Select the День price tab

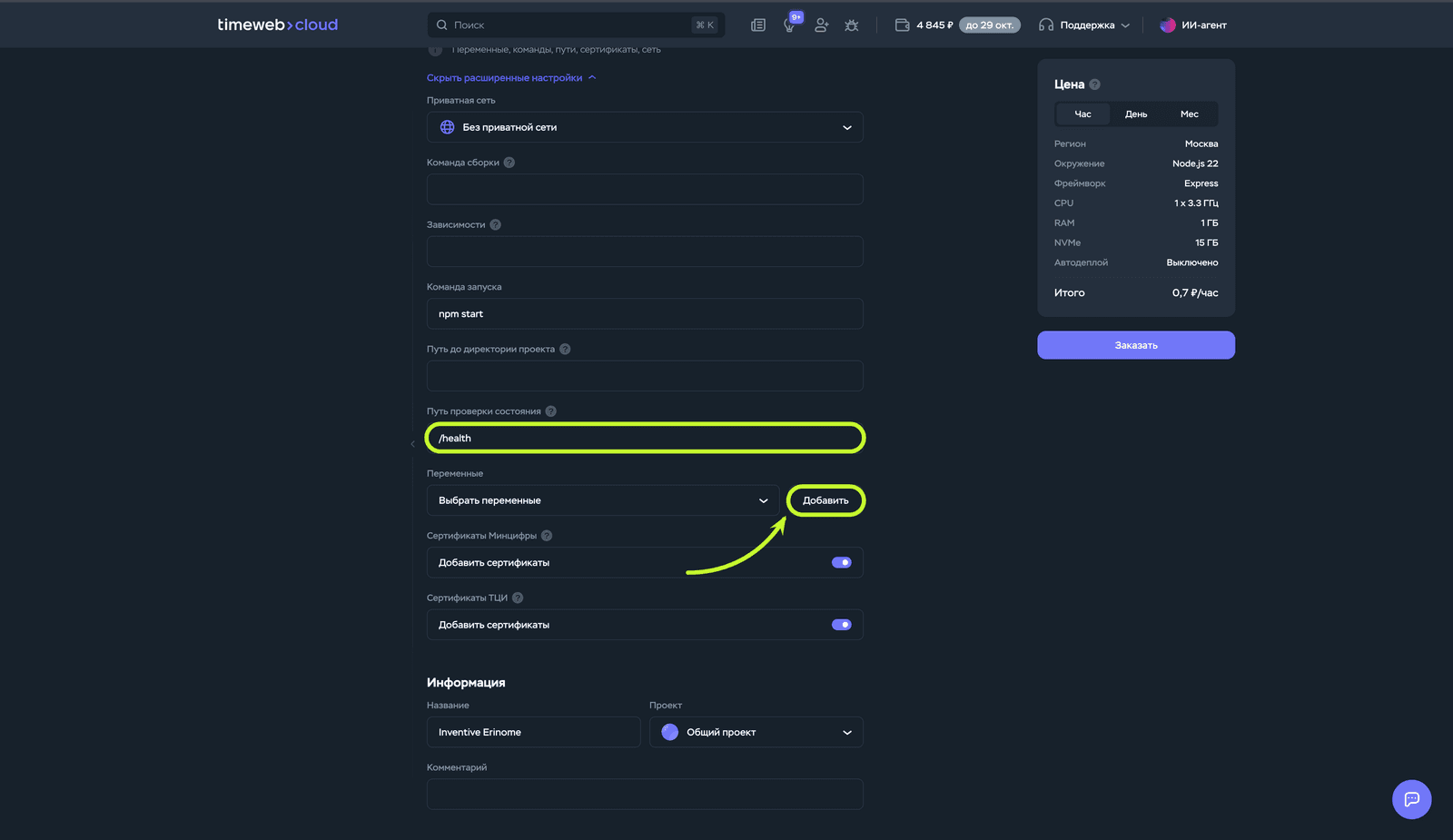click(x=1136, y=114)
